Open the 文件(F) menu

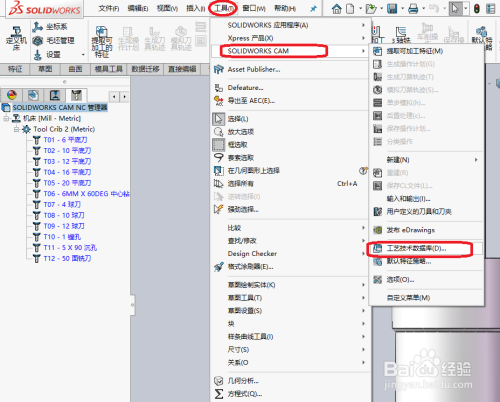(109, 8)
